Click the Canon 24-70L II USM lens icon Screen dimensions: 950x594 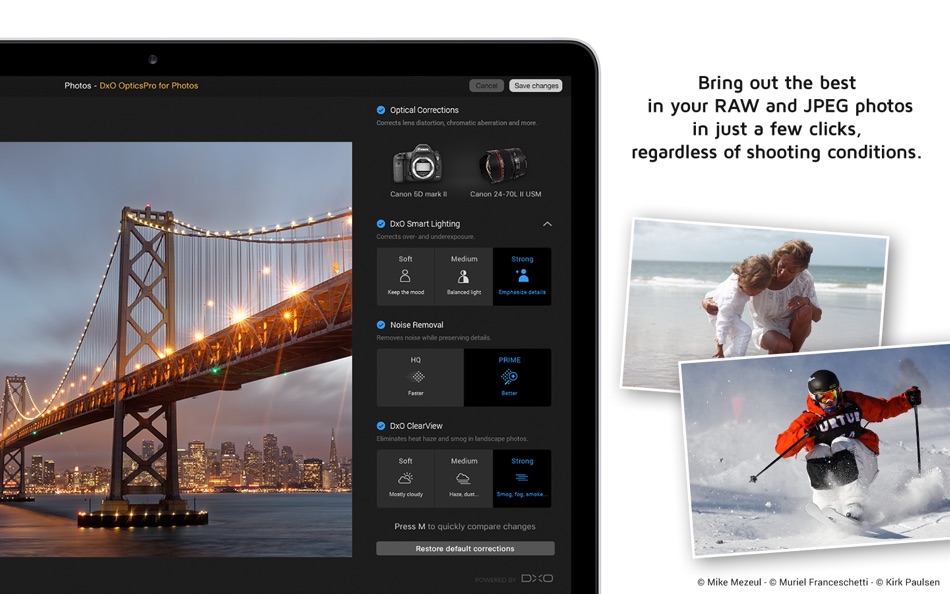pos(503,165)
